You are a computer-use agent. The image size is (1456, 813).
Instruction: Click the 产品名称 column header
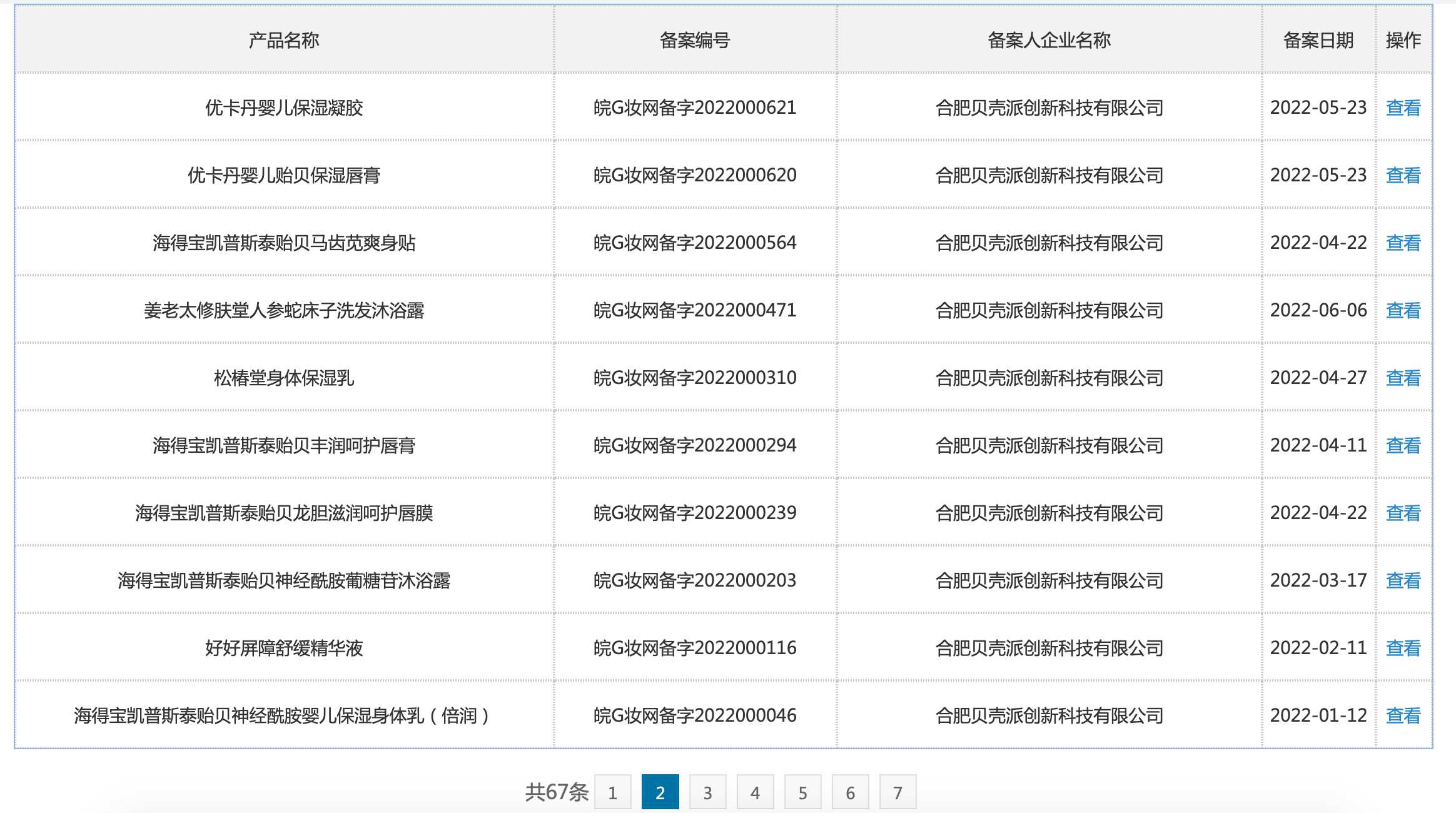(x=284, y=40)
